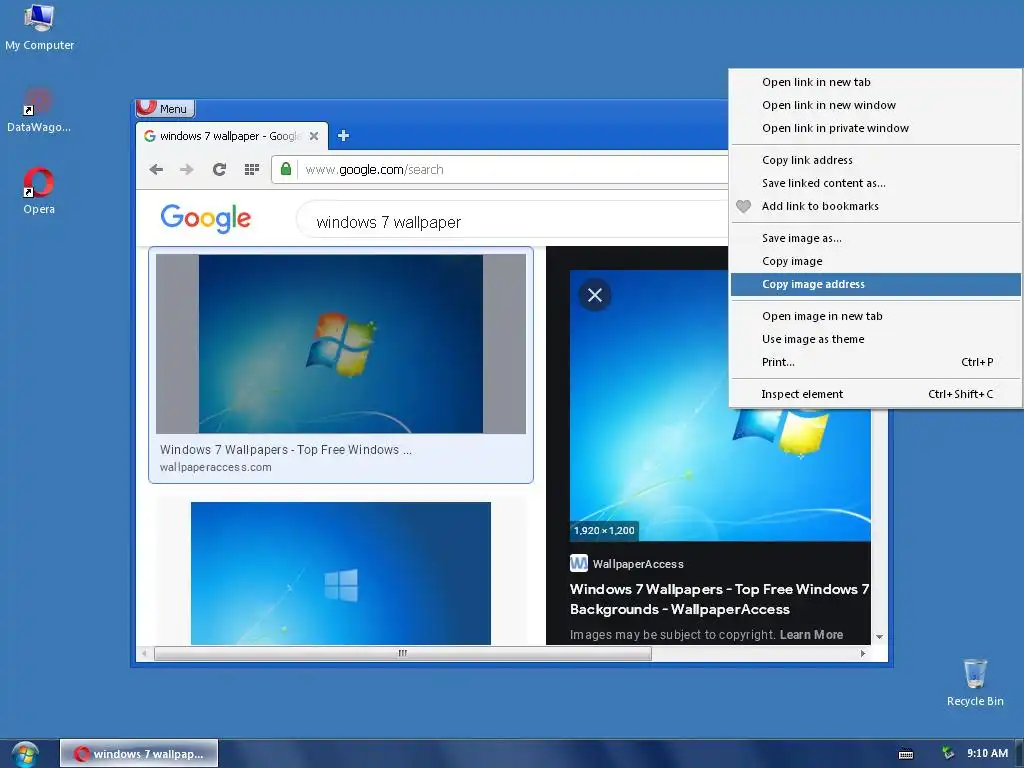The width and height of the screenshot is (1024, 768).
Task: Select Copy link address
Action: [x=875, y=160]
